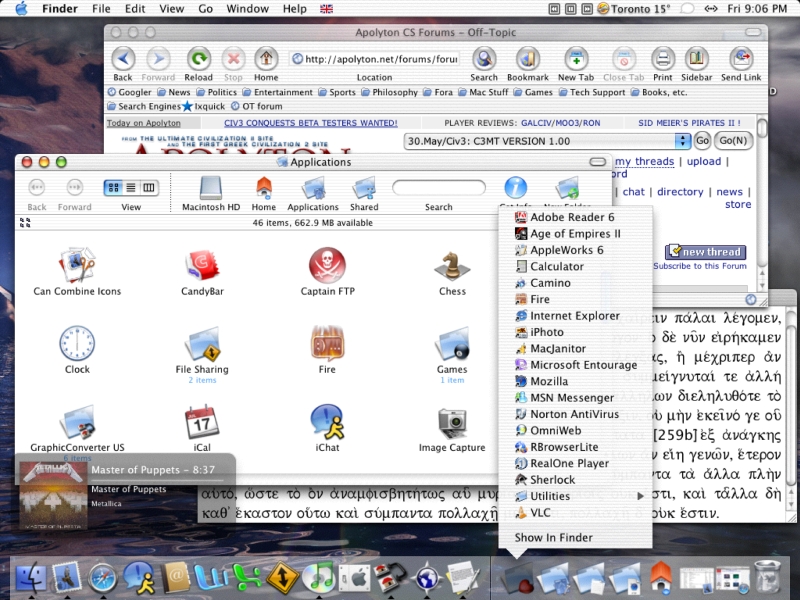Toggle the Finder toolbar with the pill button
Screen dimensions: 800x600
click(598, 162)
